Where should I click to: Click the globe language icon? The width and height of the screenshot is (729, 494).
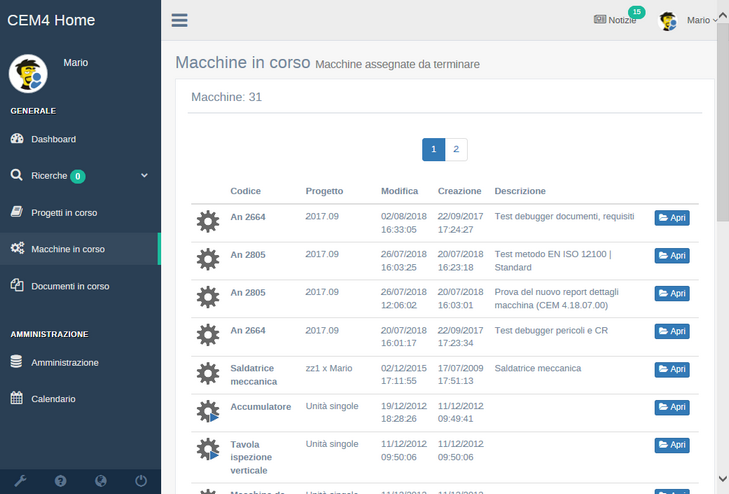100,481
